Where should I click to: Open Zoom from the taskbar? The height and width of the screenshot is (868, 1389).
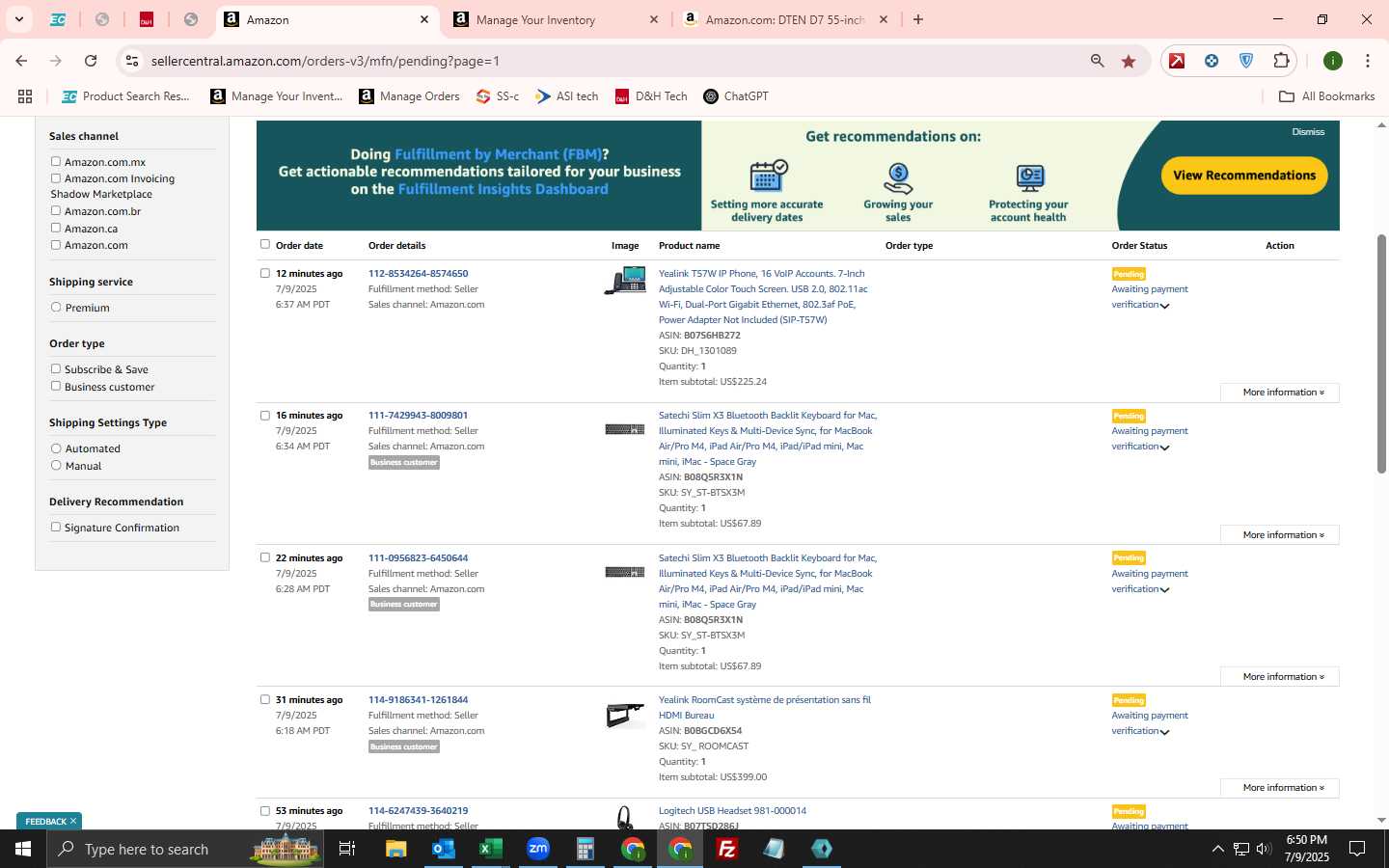click(x=538, y=849)
